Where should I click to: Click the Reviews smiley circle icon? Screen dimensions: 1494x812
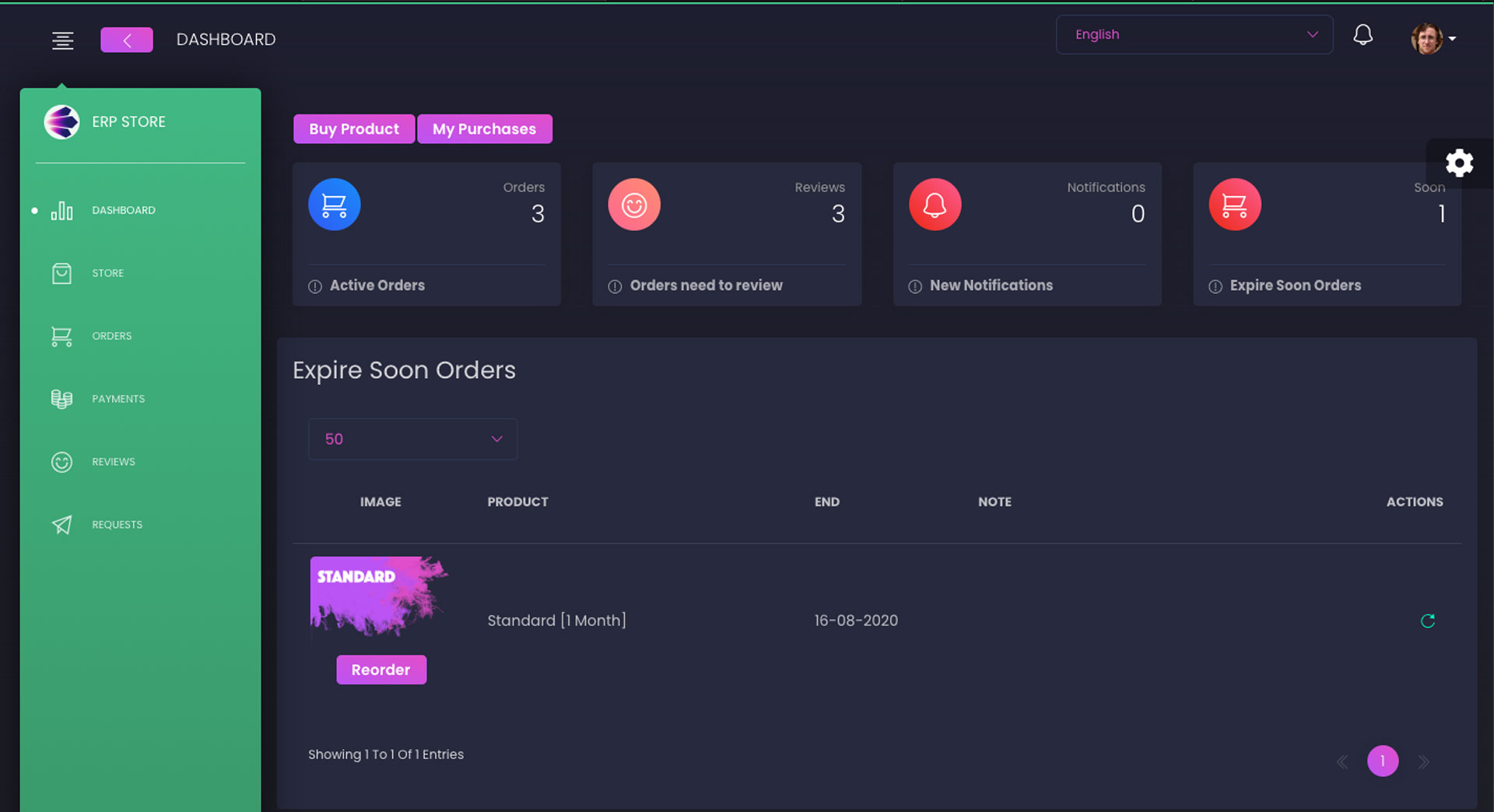tap(634, 205)
